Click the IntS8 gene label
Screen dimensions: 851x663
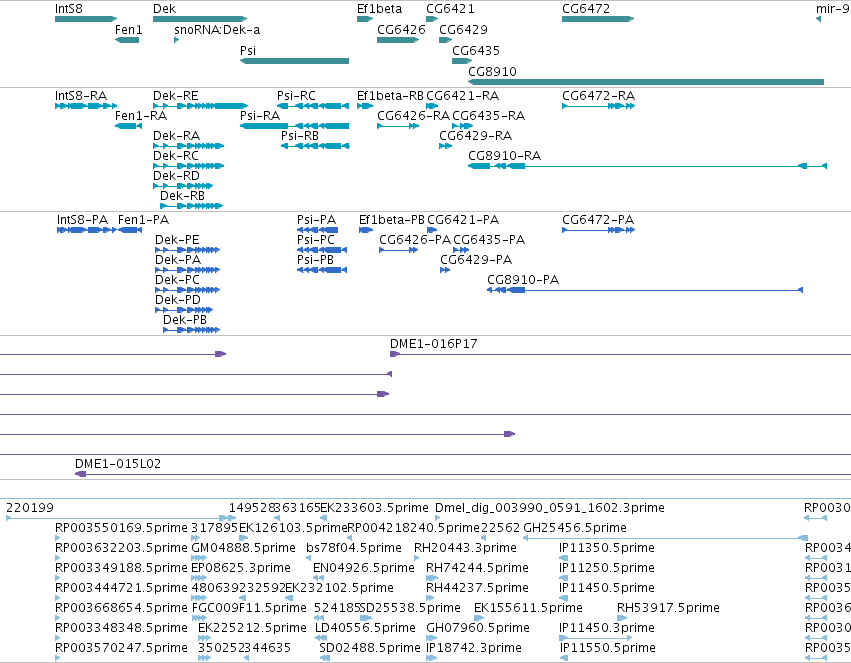[x=69, y=9]
